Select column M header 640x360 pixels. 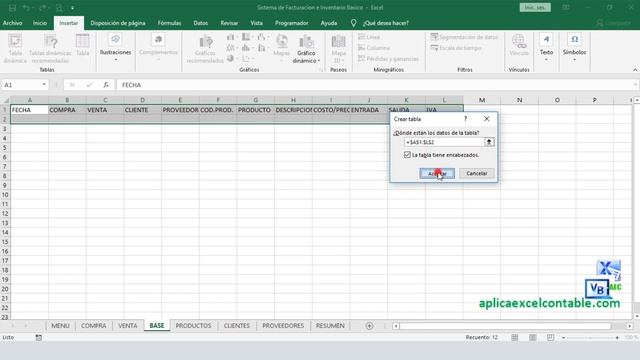point(482,100)
